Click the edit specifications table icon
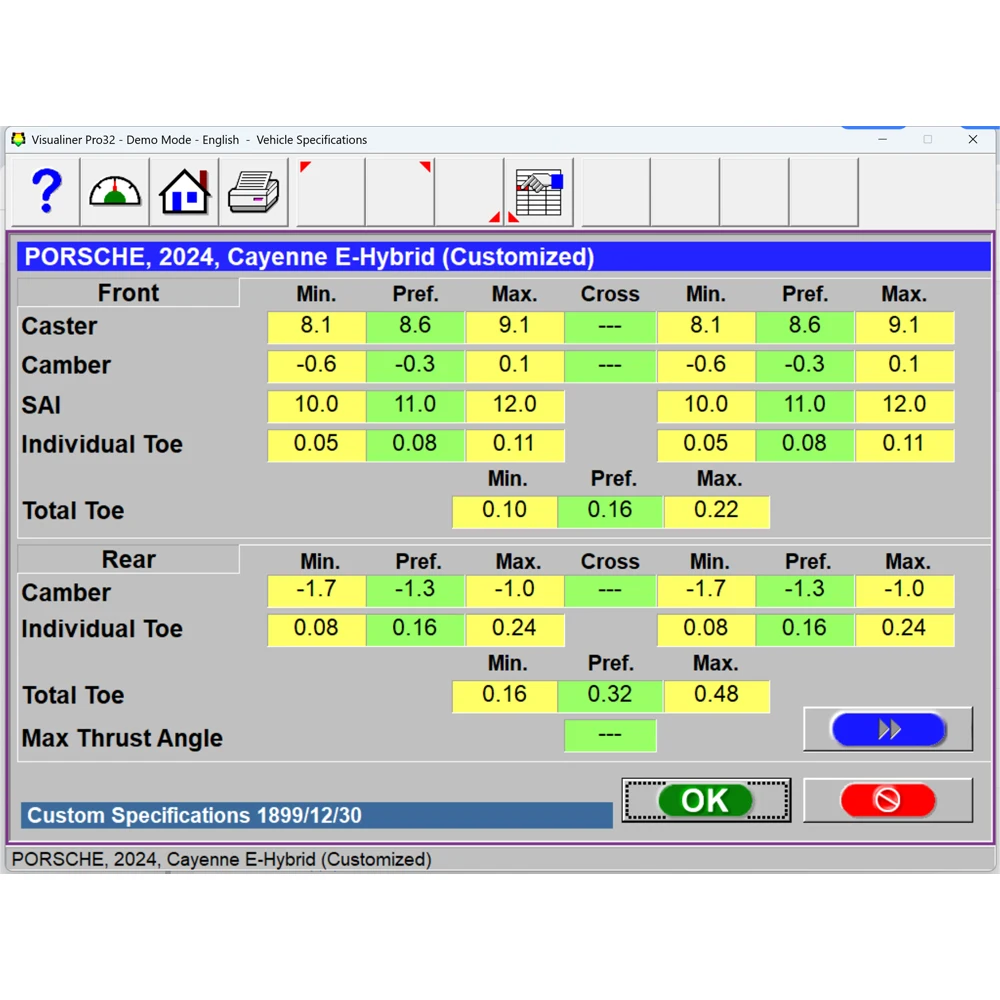 pos(539,192)
